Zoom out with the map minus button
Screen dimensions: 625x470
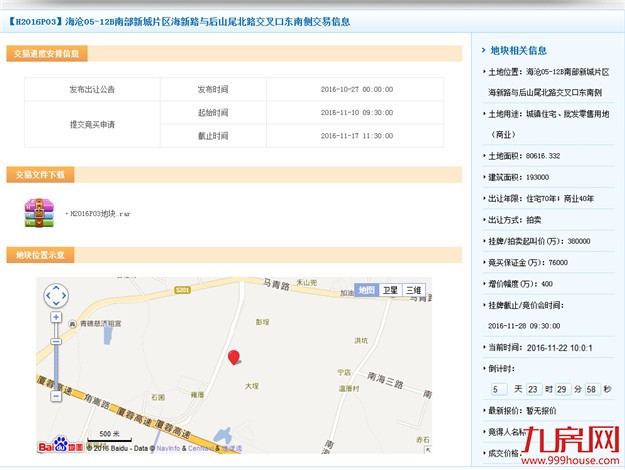click(56, 396)
